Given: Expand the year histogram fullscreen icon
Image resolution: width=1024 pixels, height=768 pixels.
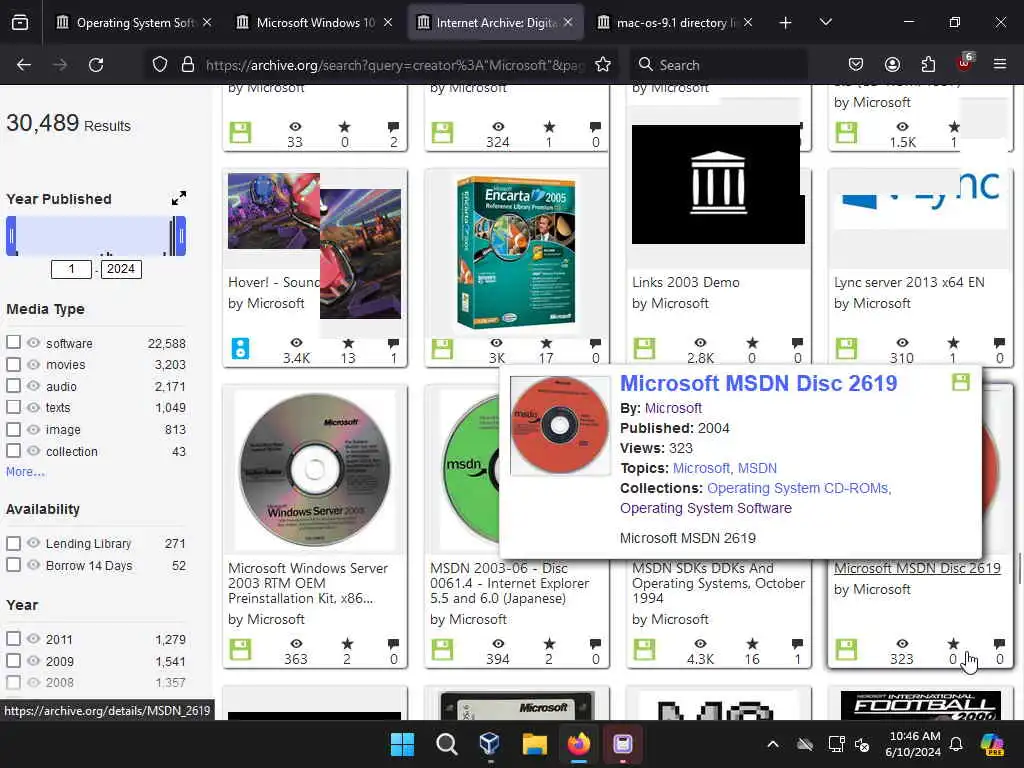Looking at the screenshot, I should [x=178, y=198].
